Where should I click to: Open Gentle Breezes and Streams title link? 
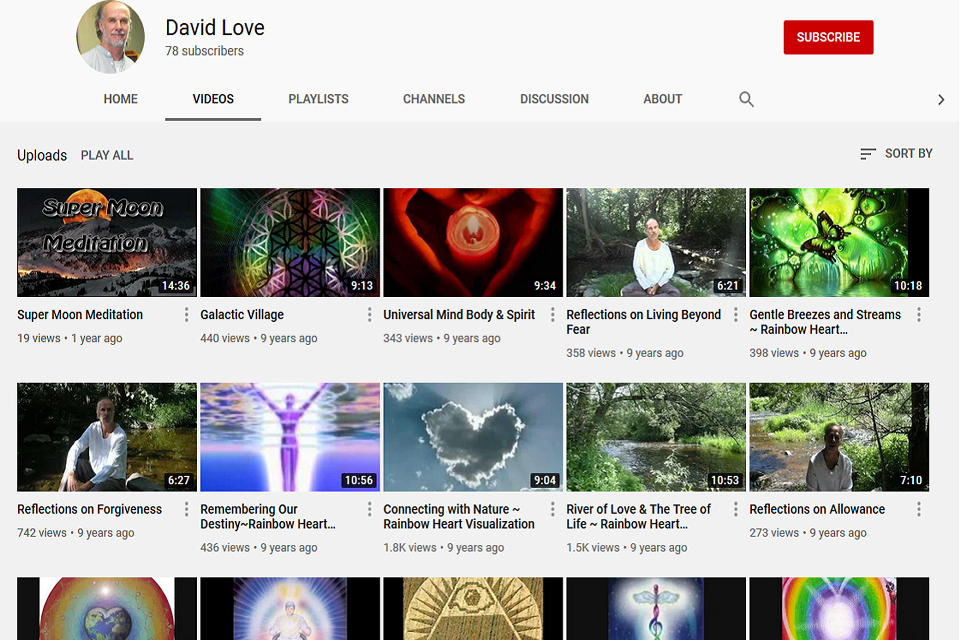click(x=825, y=322)
